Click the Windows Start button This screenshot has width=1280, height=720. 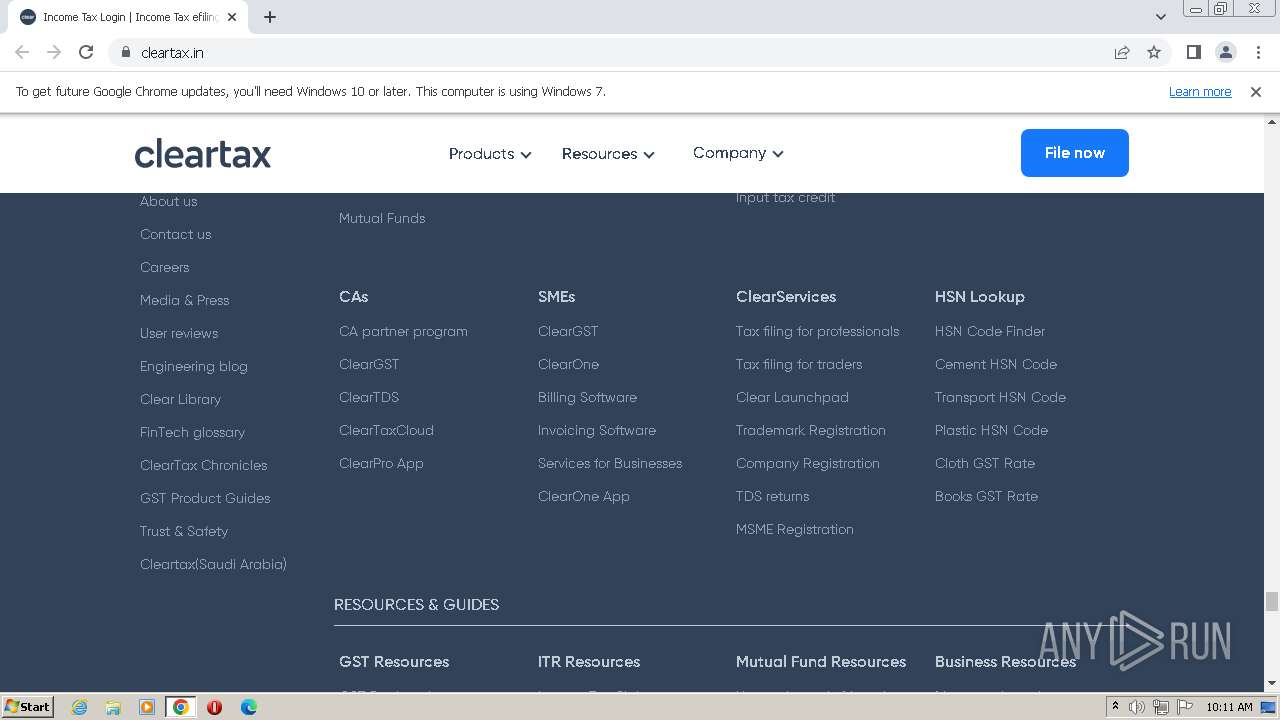click(27, 707)
